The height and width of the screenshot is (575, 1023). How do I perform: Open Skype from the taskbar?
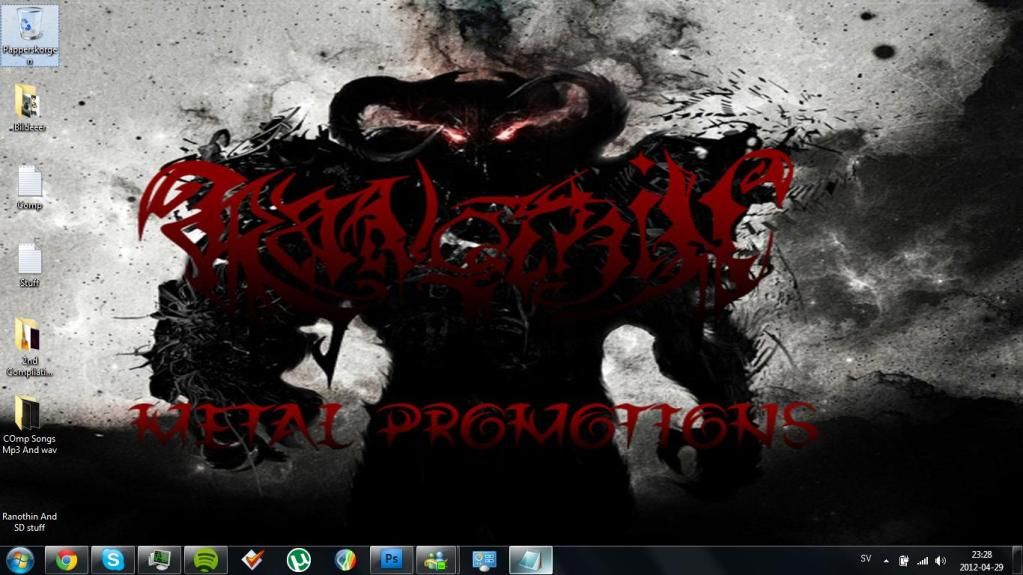[113, 561]
